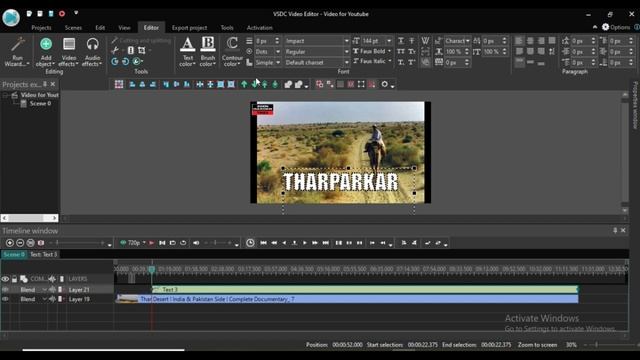Click the THARPARKAR text object on canvas
The image size is (640, 360).
pyautogui.click(x=340, y=182)
